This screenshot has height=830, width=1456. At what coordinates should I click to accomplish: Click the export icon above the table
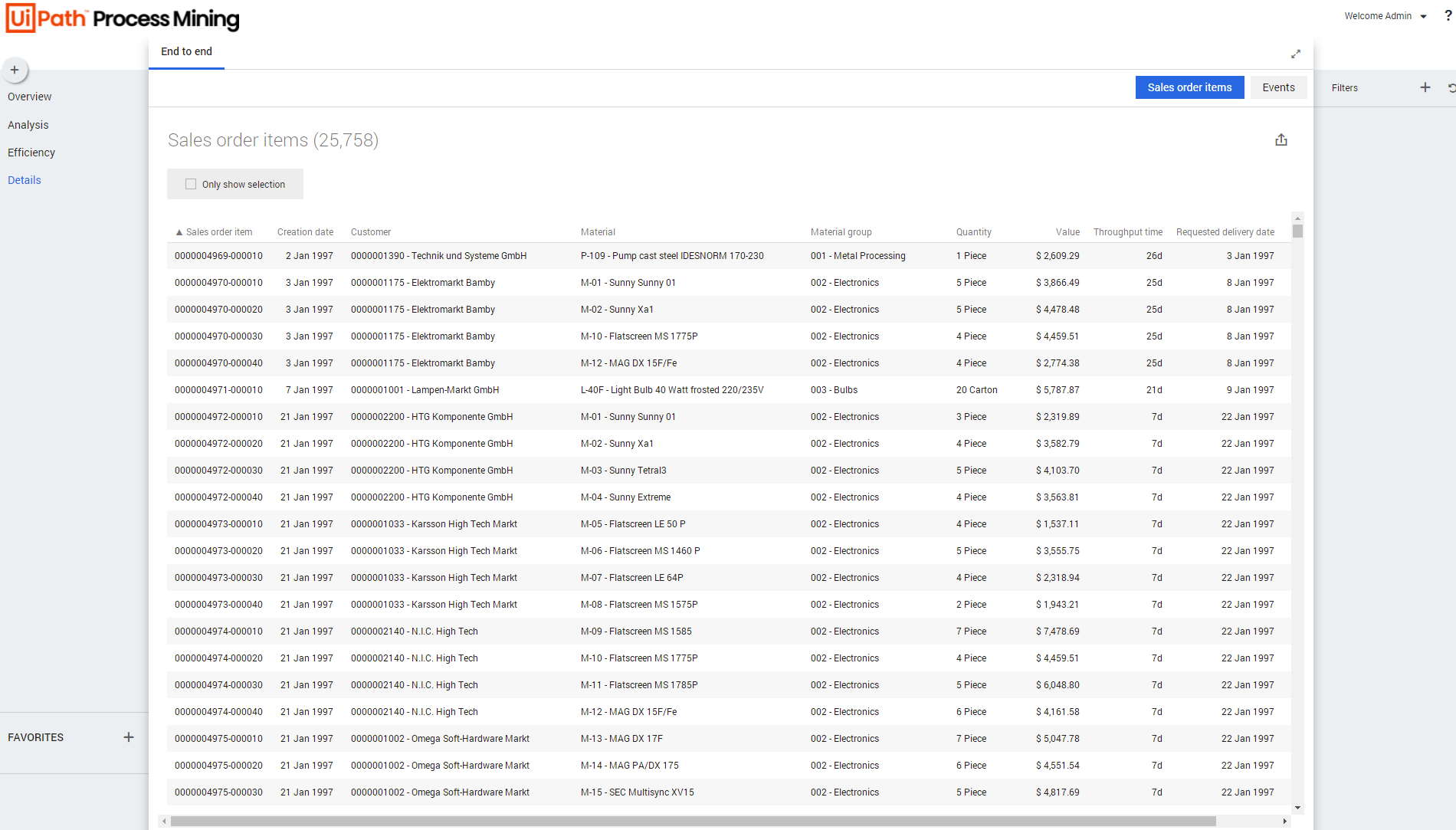pos(1281,139)
